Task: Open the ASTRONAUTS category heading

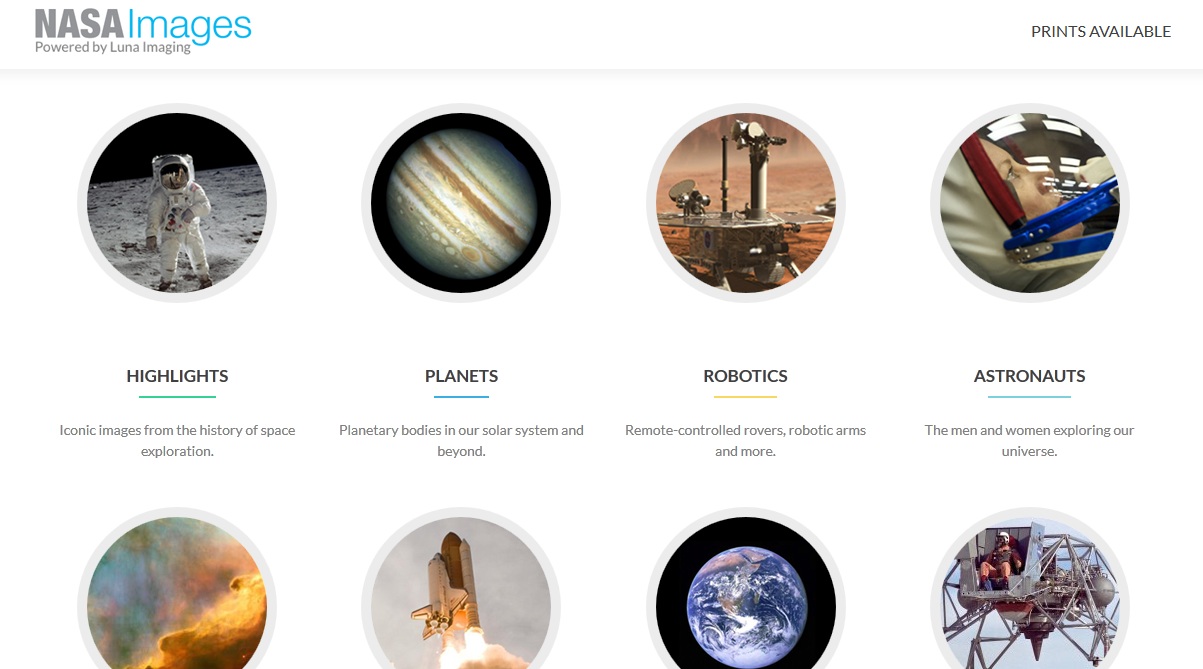Action: (1029, 376)
